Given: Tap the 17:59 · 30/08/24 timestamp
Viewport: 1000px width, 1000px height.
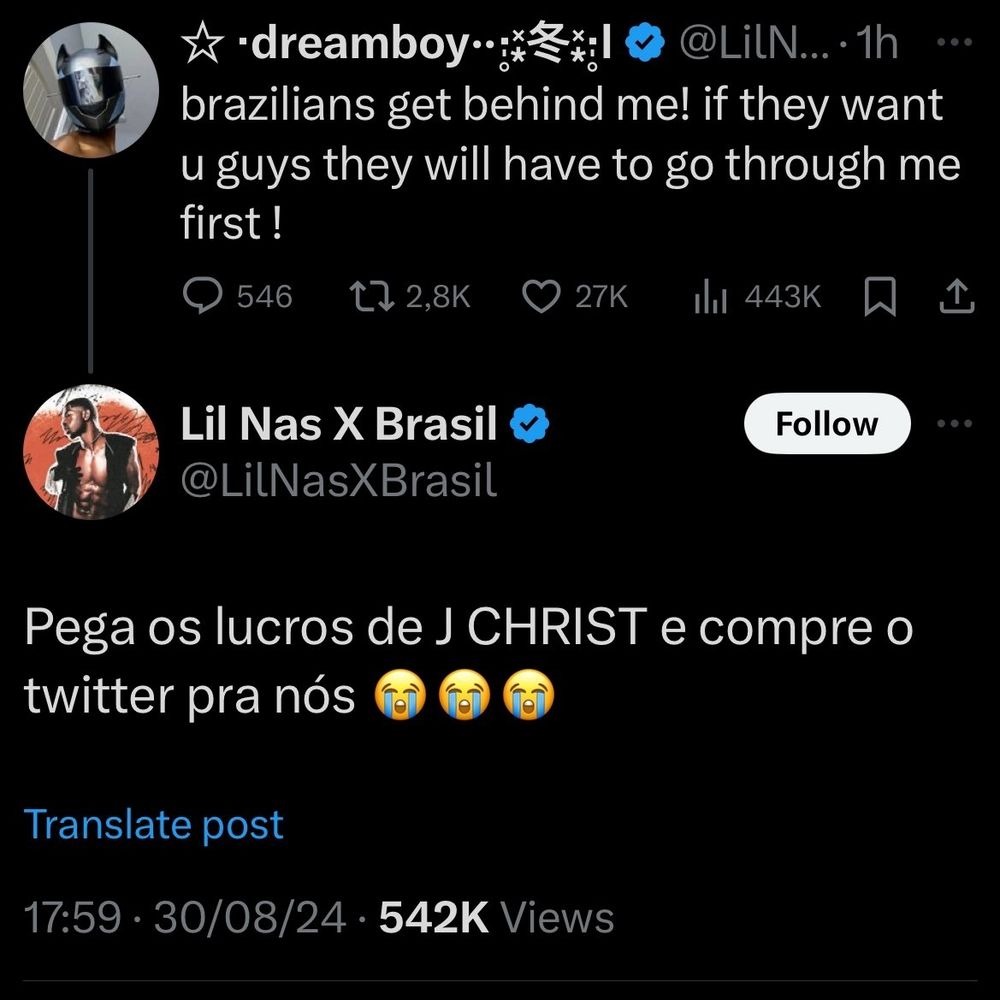Looking at the screenshot, I should click(x=185, y=918).
